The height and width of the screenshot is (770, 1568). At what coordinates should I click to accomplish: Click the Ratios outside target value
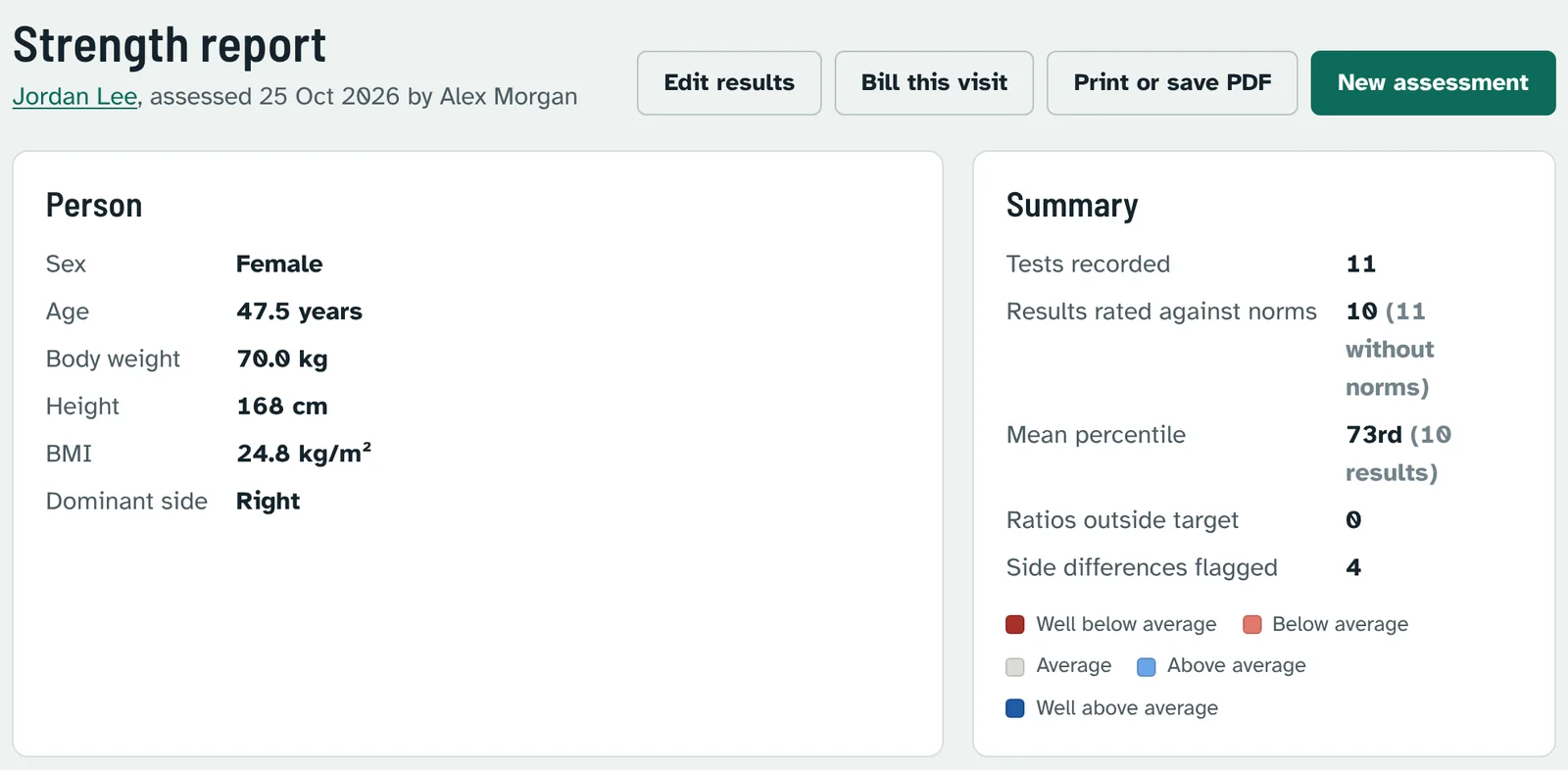pos(1353,520)
